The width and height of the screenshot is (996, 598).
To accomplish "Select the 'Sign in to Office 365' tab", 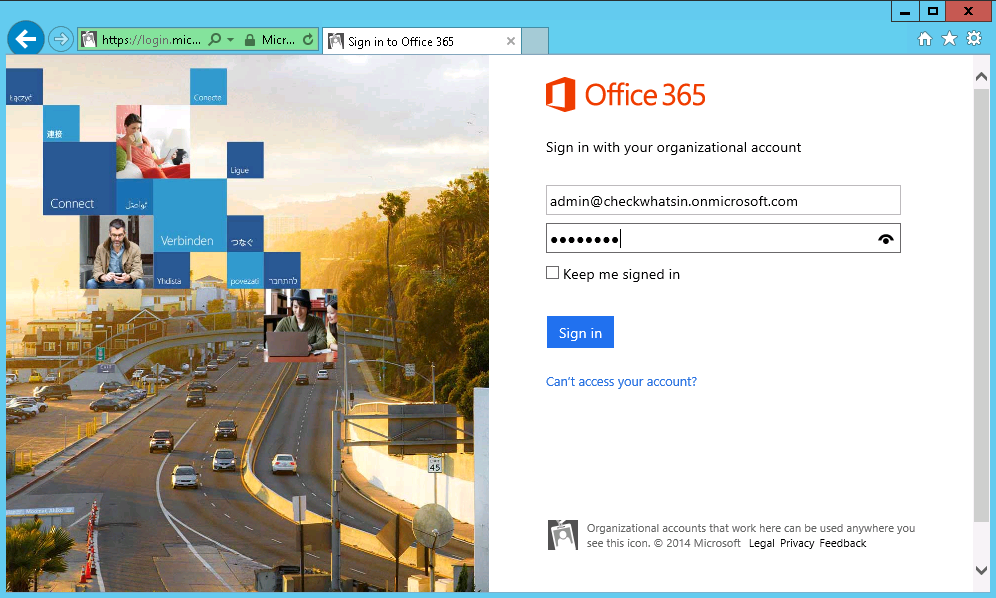I will tap(422, 41).
